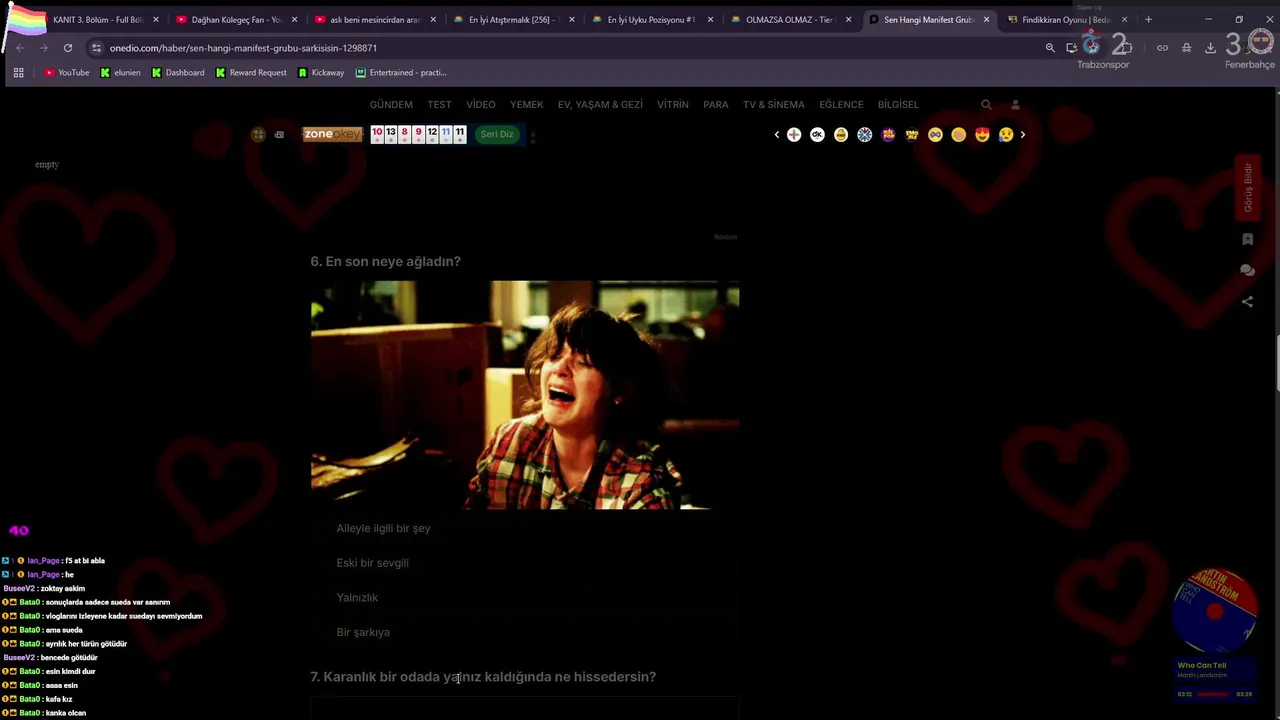Viewport: 1280px width, 720px height.
Task: Open YEMEK menu section
Action: point(526,104)
